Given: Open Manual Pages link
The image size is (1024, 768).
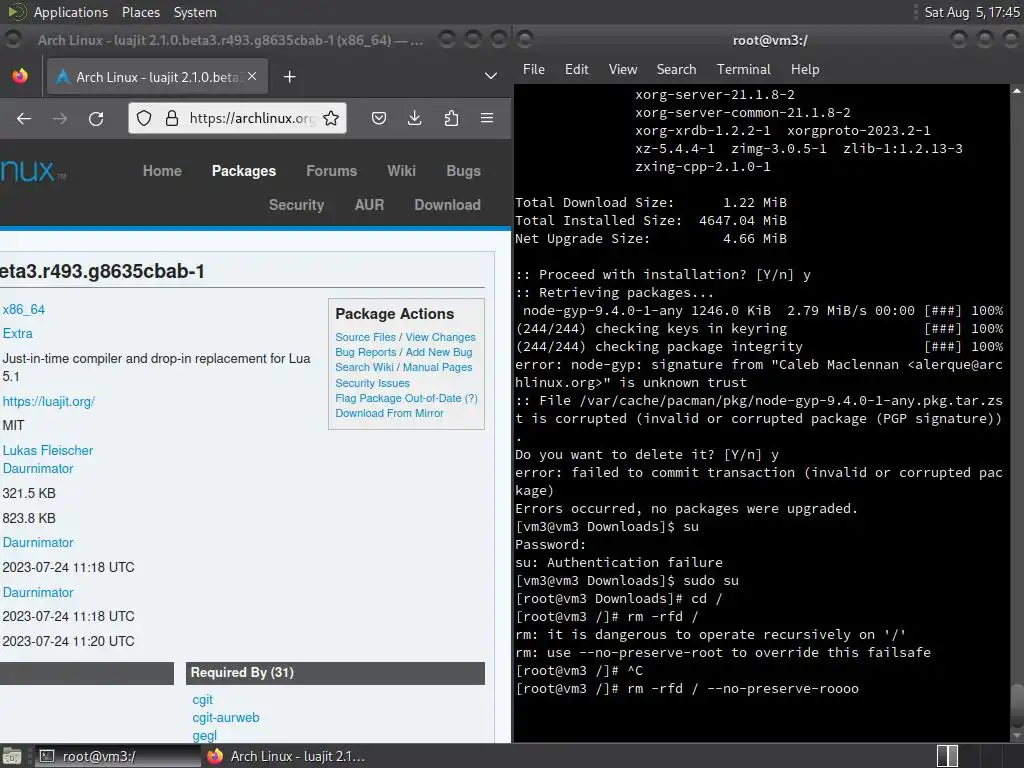Looking at the screenshot, I should [x=438, y=367].
